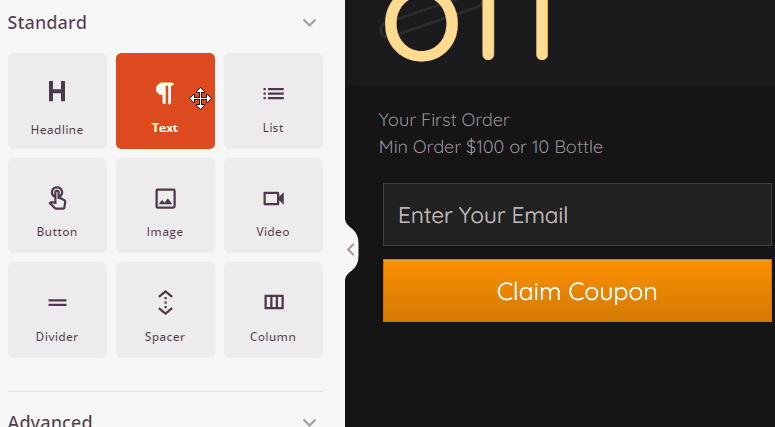775x427 pixels.
Task: Choose the List block icon
Action: click(x=273, y=93)
